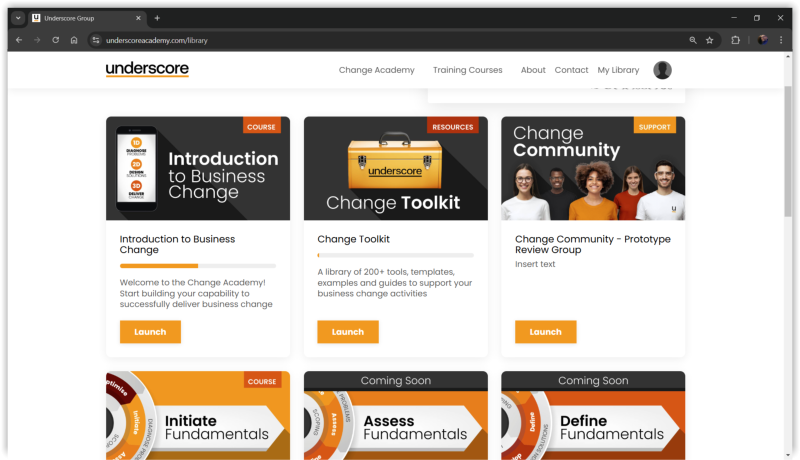The height and width of the screenshot is (460, 800).
Task: Click the zoom magnifier icon in address bar
Action: point(693,40)
